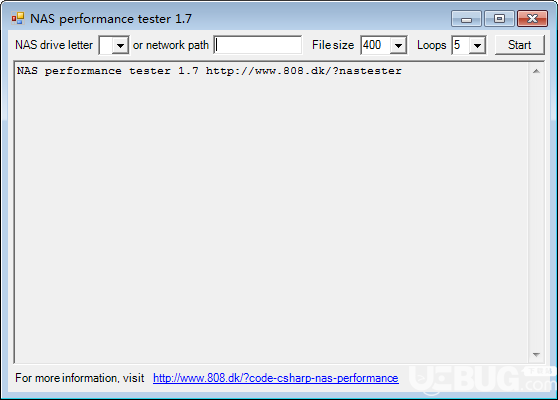The image size is (558, 400).
Task: Maximize the NAS performance tester window
Action: pos(499,19)
